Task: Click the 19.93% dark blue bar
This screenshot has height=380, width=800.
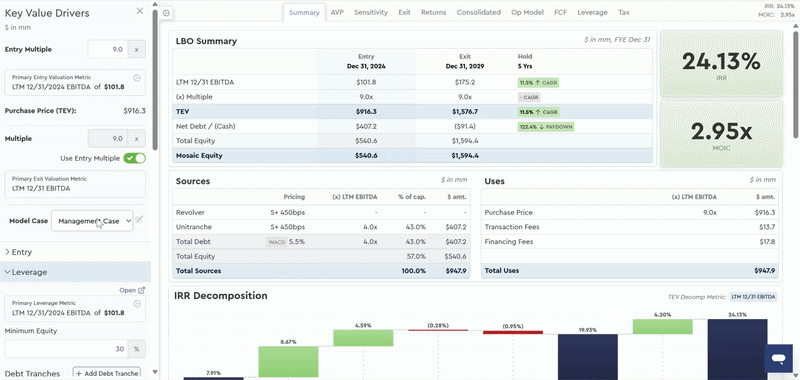Action: (x=588, y=357)
